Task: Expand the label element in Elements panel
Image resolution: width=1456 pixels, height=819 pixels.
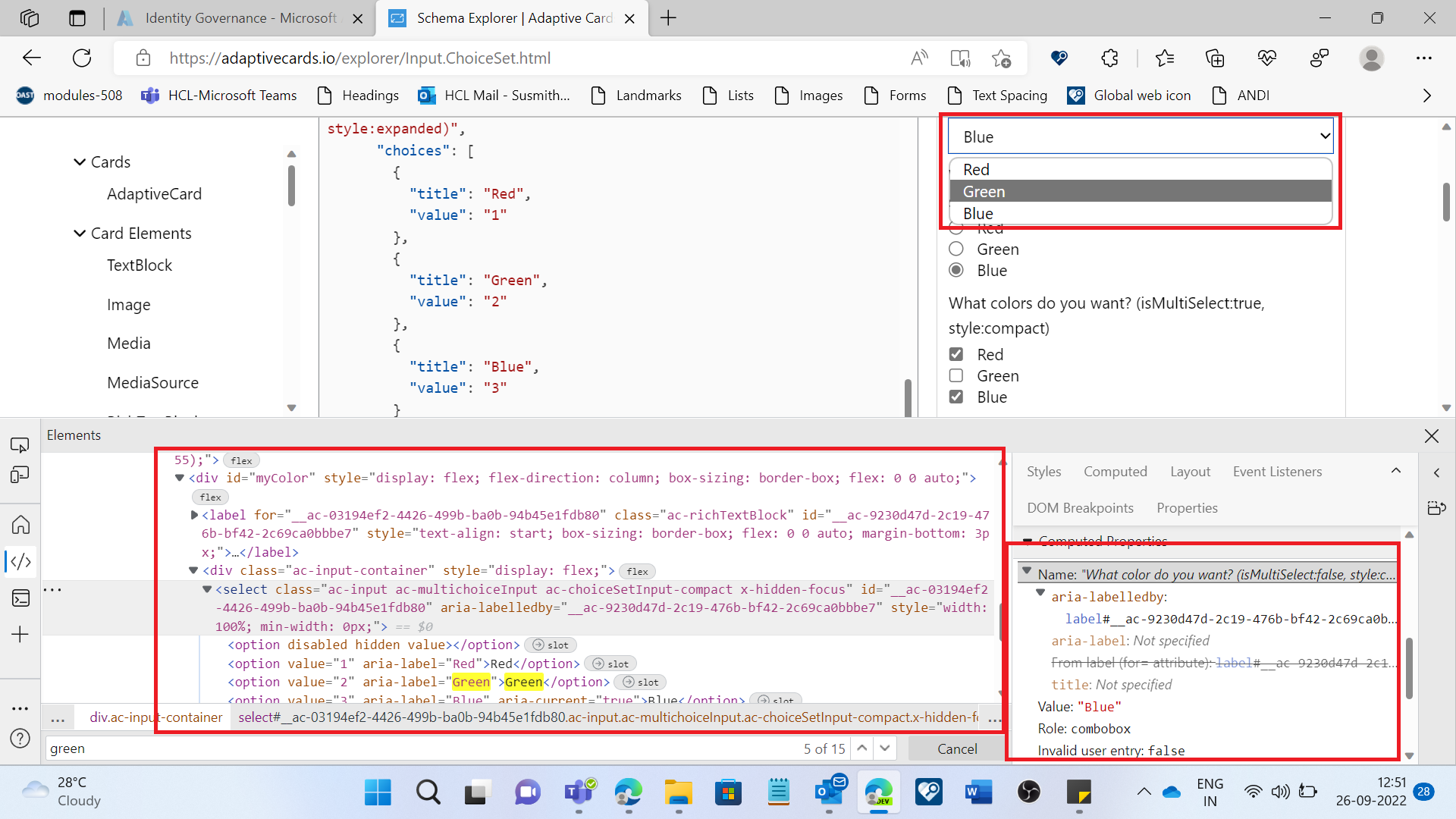Action: point(195,515)
